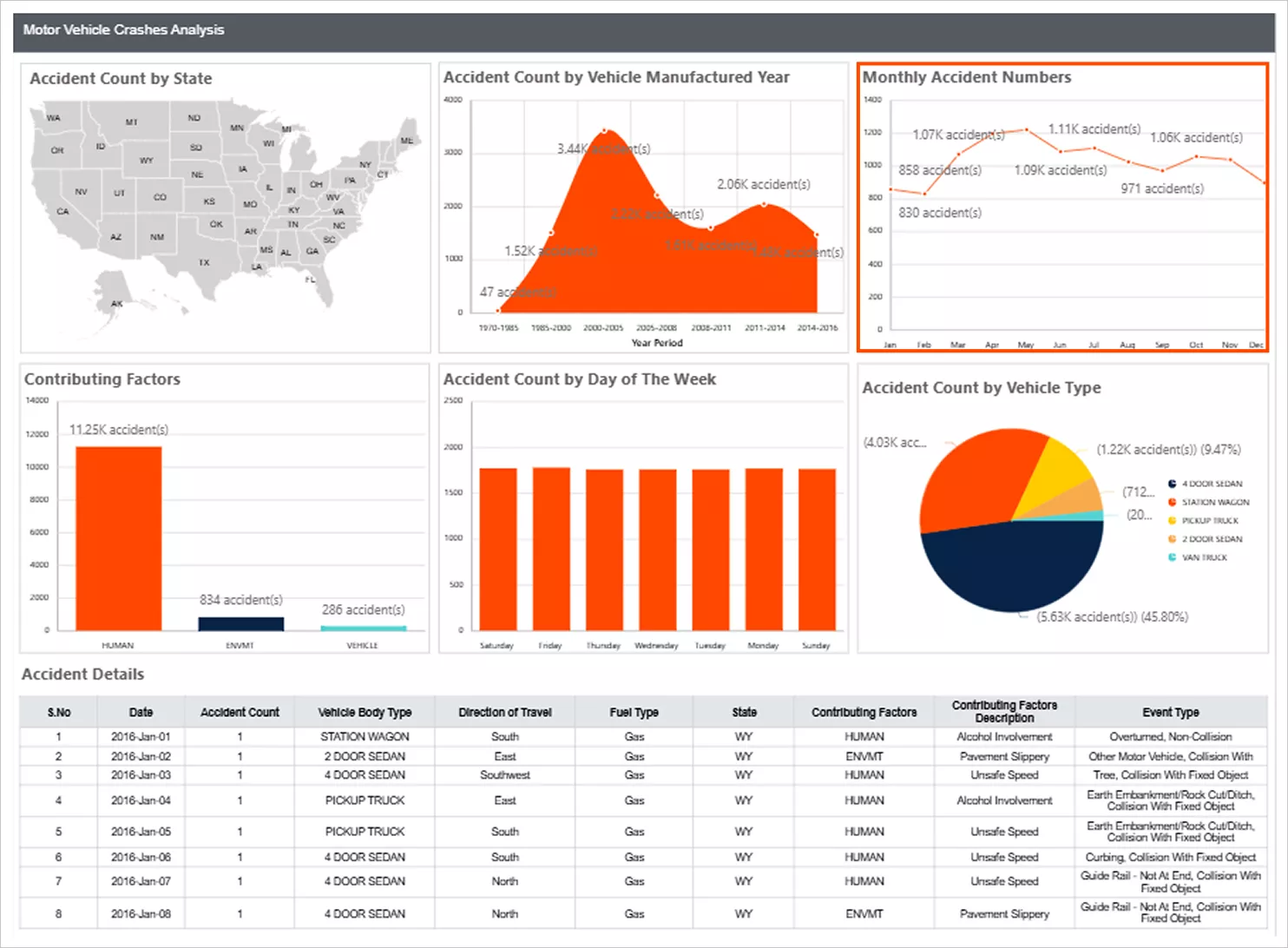Select Wyoming (WY) on the state map
1288x948 pixels.
[x=146, y=161]
